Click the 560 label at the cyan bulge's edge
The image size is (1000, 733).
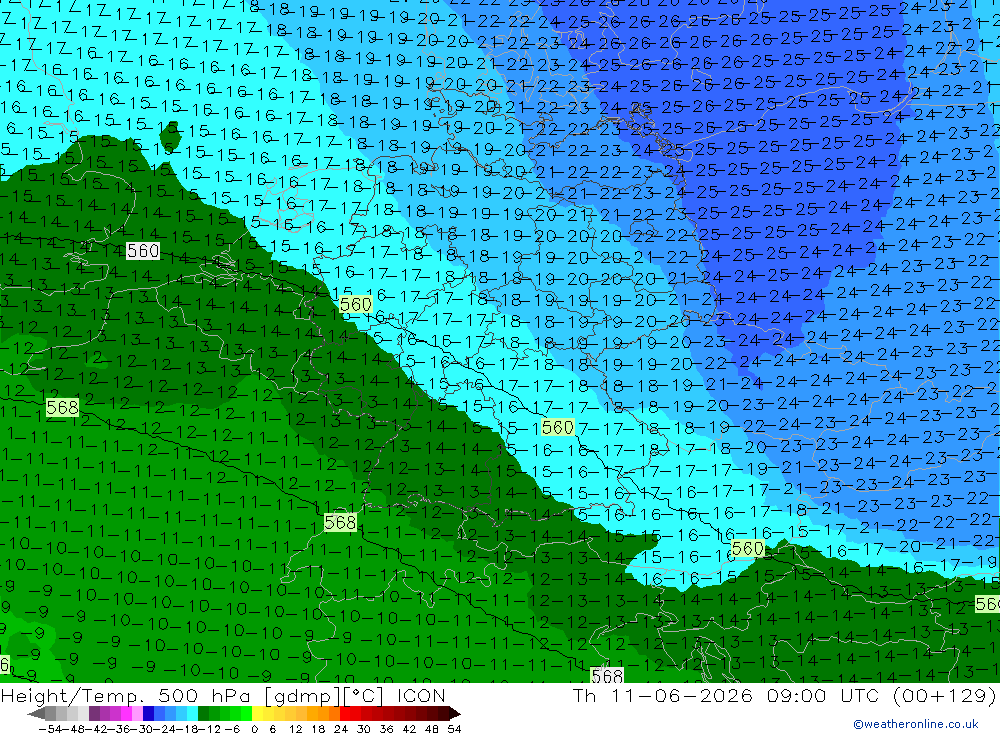point(747,548)
